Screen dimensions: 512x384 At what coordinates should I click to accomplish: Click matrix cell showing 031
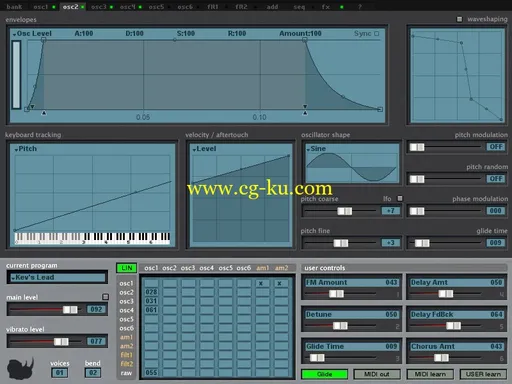click(x=151, y=301)
